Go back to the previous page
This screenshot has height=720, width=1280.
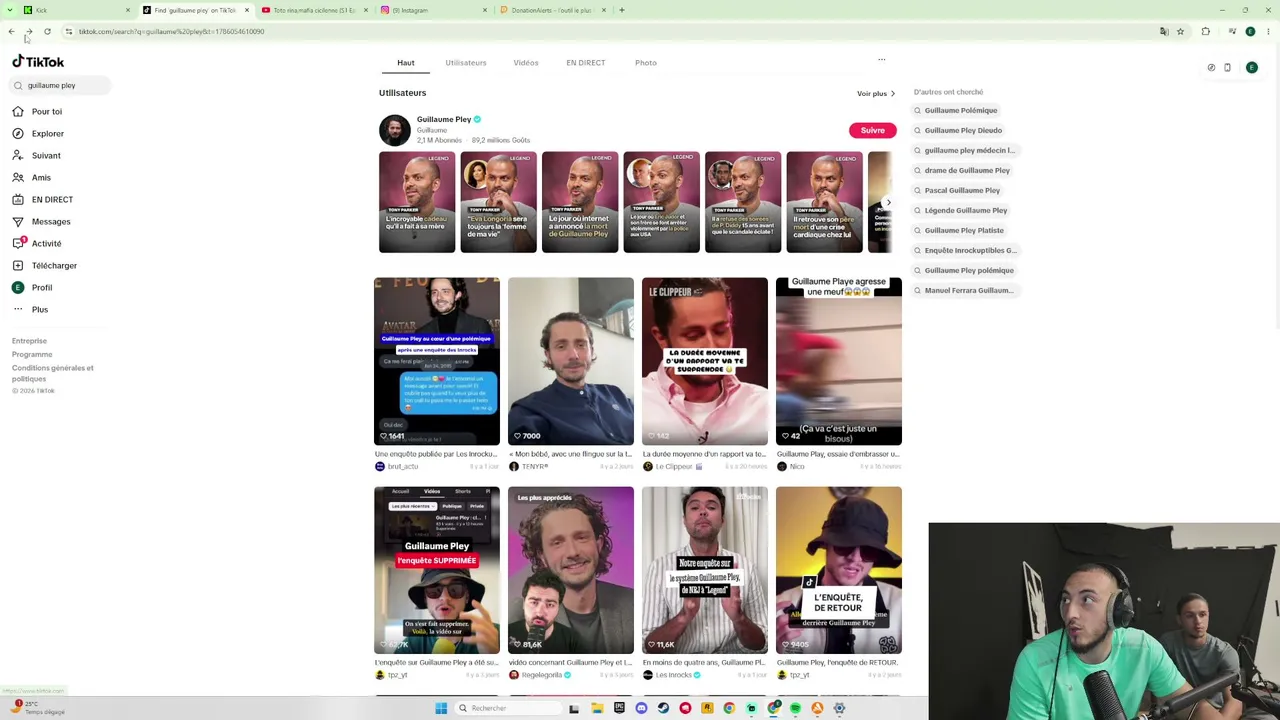pyautogui.click(x=11, y=32)
